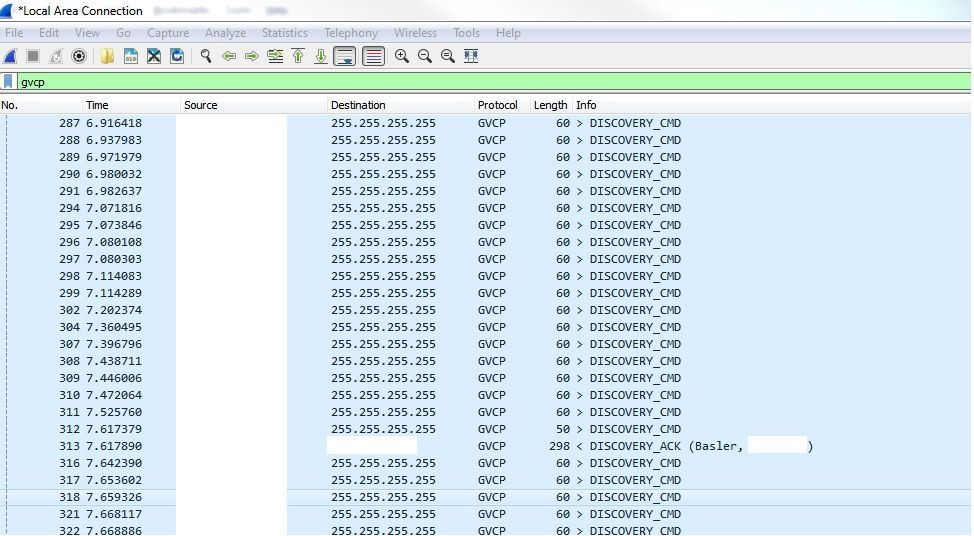Click GVCP protocol cell of packet 308

pyautogui.click(x=491, y=361)
